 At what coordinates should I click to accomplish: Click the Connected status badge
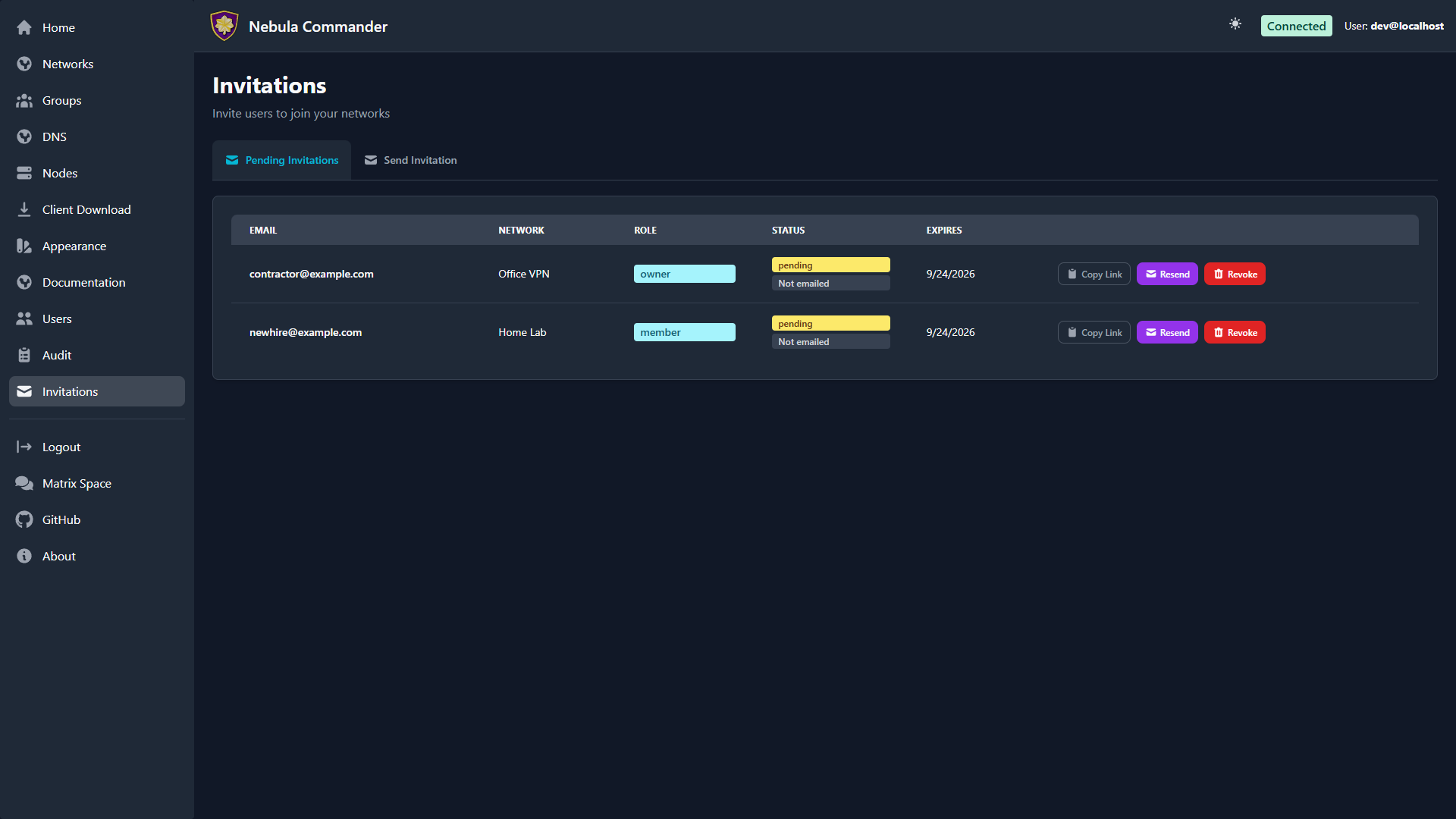tap(1296, 26)
